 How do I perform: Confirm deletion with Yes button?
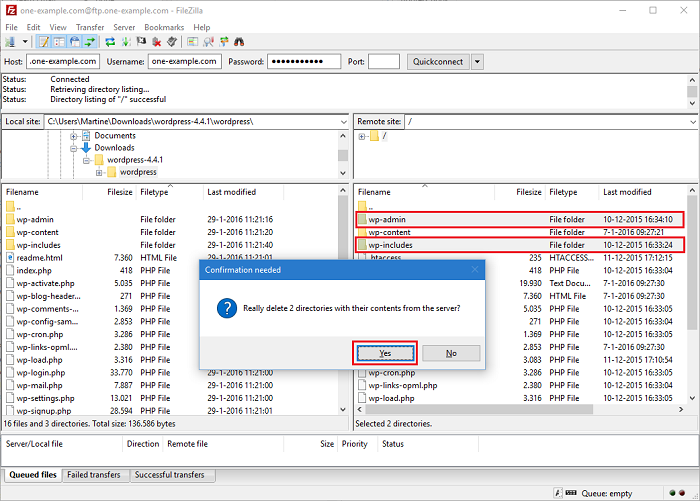click(385, 353)
